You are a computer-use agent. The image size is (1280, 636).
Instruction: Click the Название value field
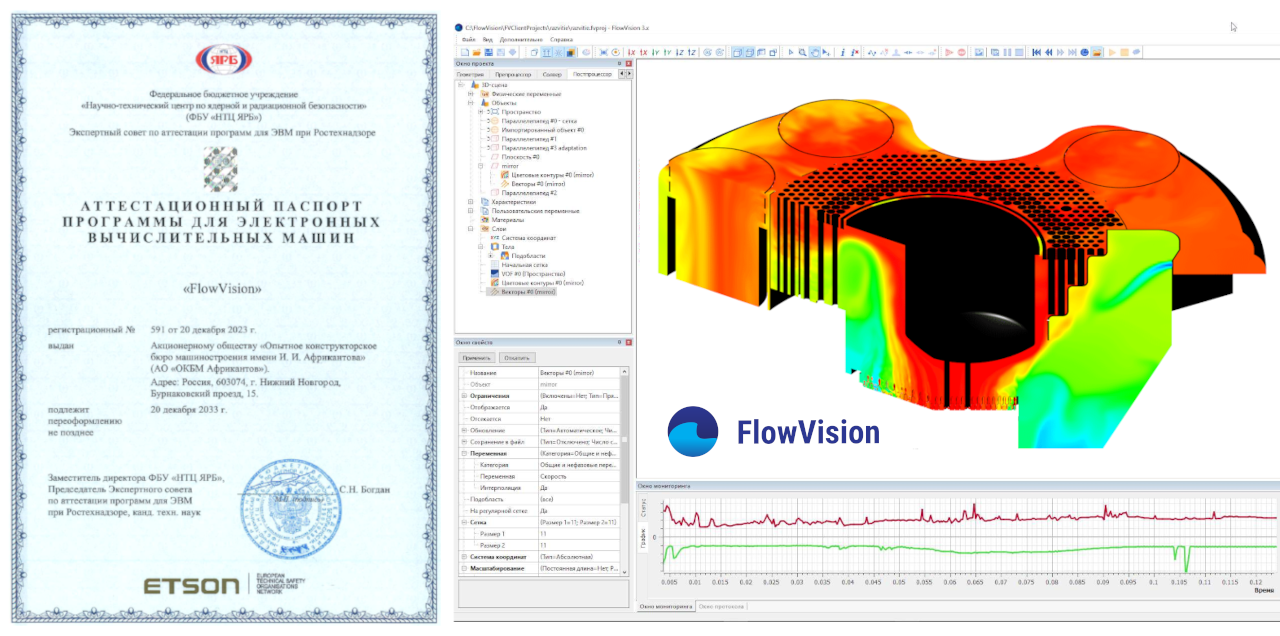(577, 372)
